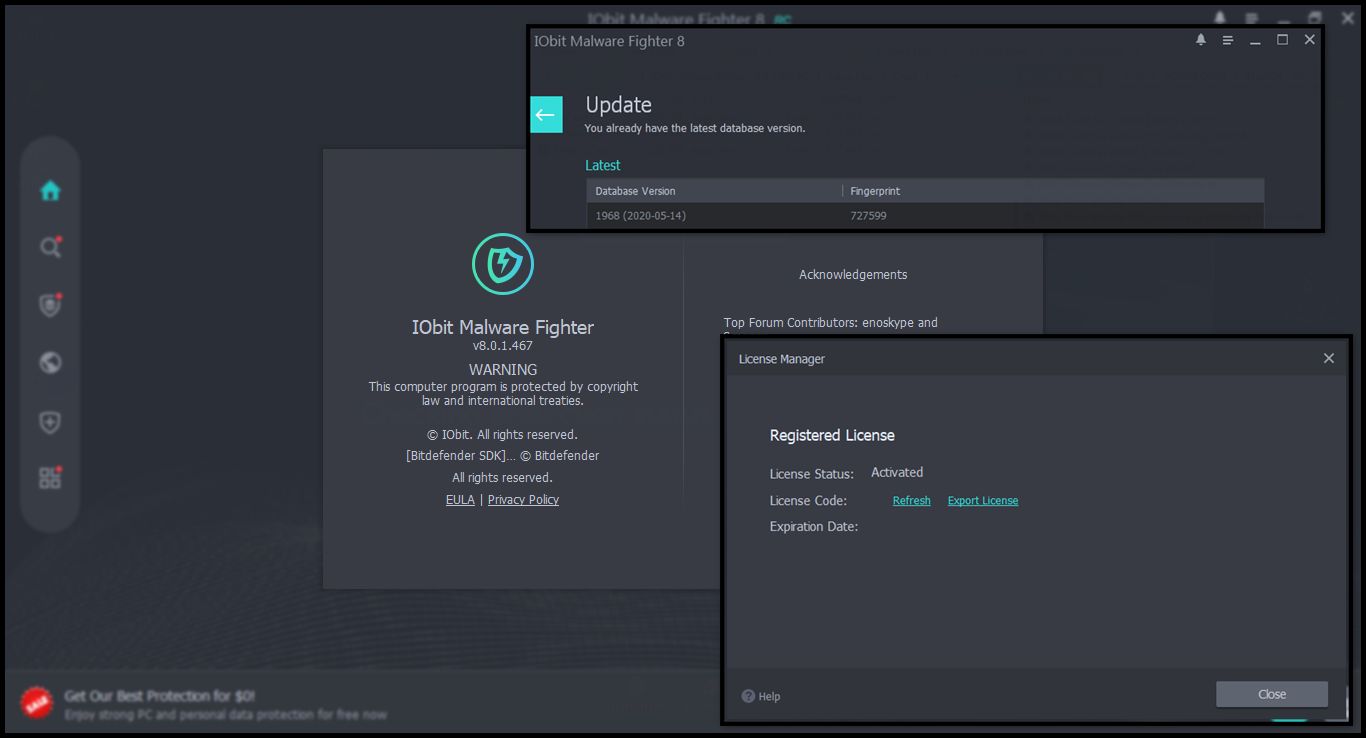Select the 1968 (2020-05-14) database row
The height and width of the screenshot is (738, 1366).
(x=925, y=215)
